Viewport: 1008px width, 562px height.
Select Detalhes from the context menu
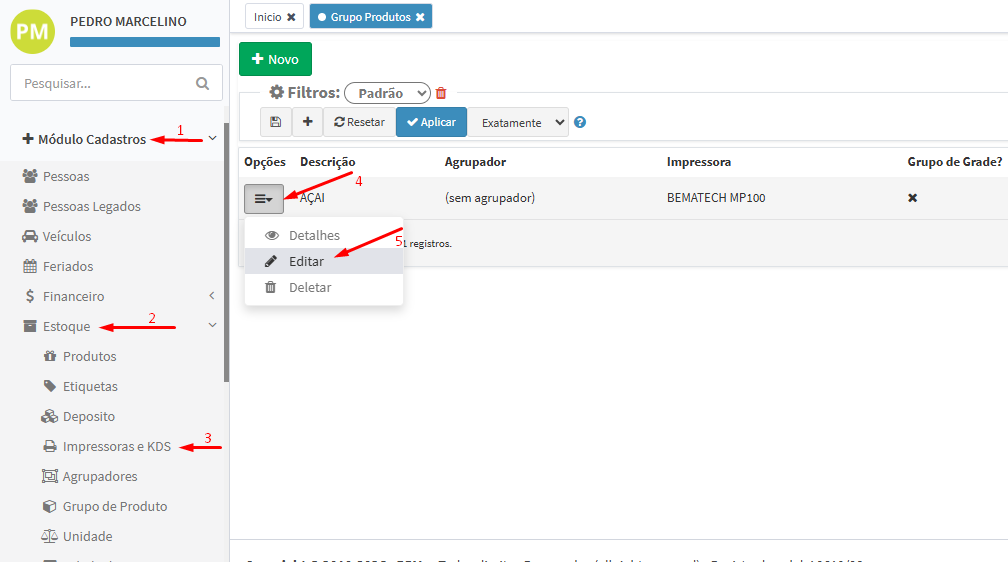click(x=314, y=235)
